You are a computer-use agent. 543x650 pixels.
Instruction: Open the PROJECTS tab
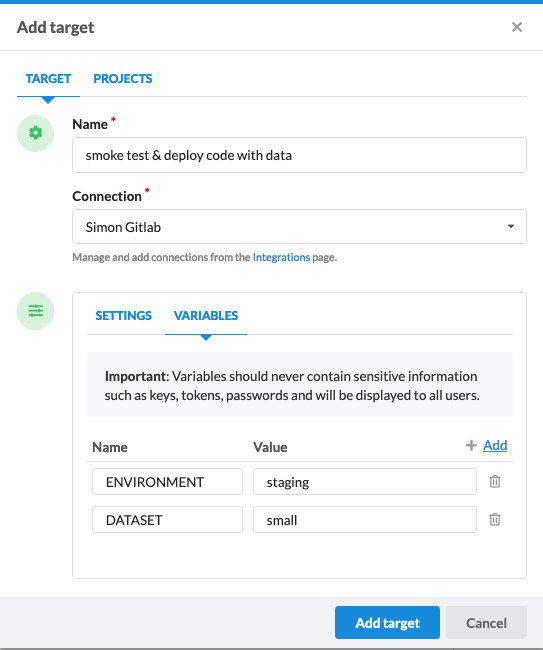click(x=123, y=78)
